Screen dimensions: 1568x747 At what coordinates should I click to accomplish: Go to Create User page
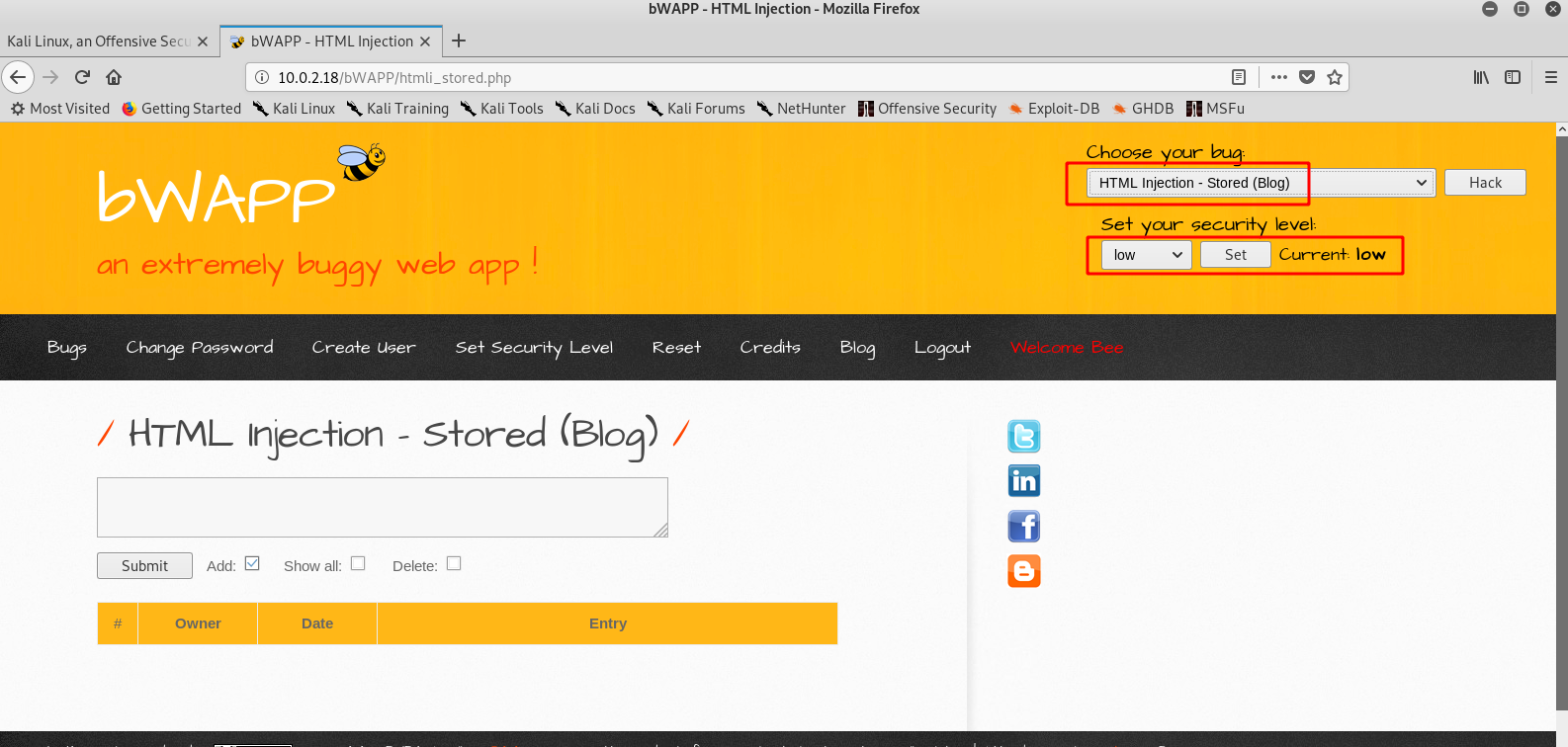[364, 348]
